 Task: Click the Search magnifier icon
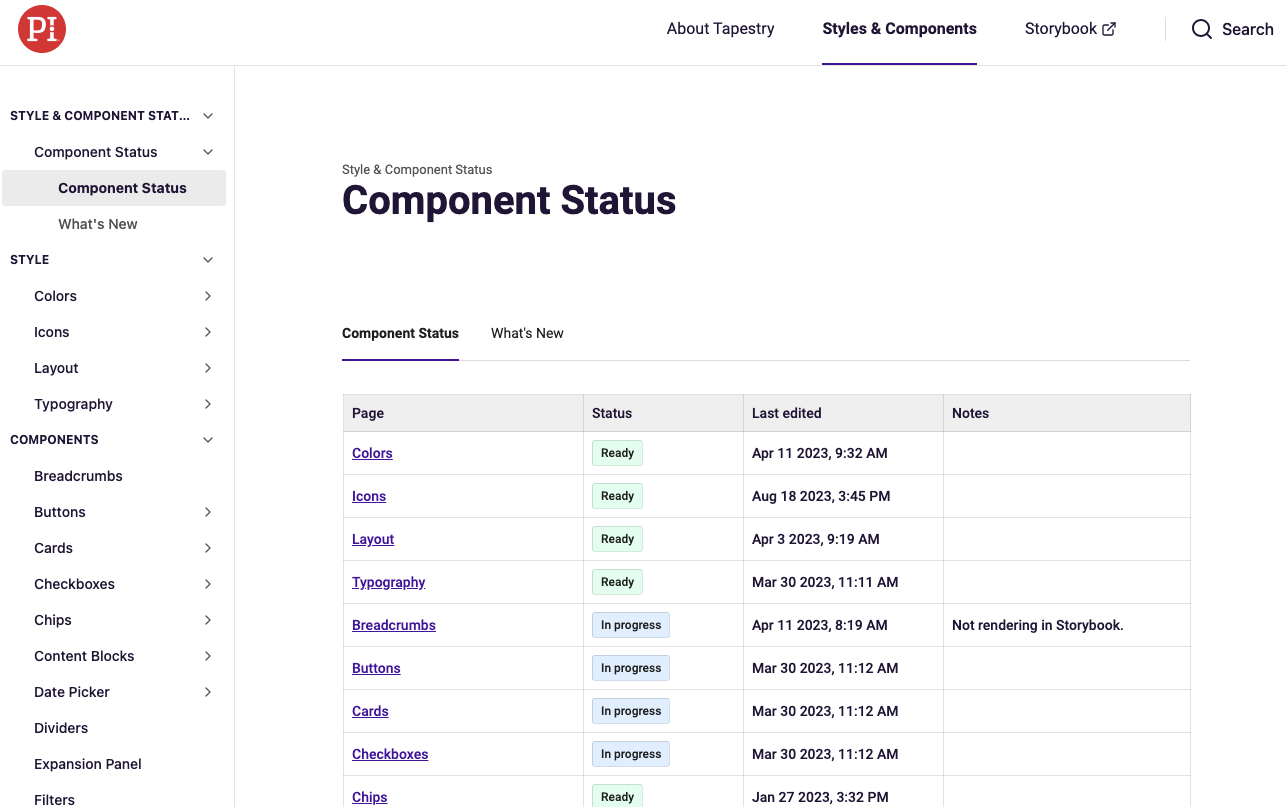1202,29
